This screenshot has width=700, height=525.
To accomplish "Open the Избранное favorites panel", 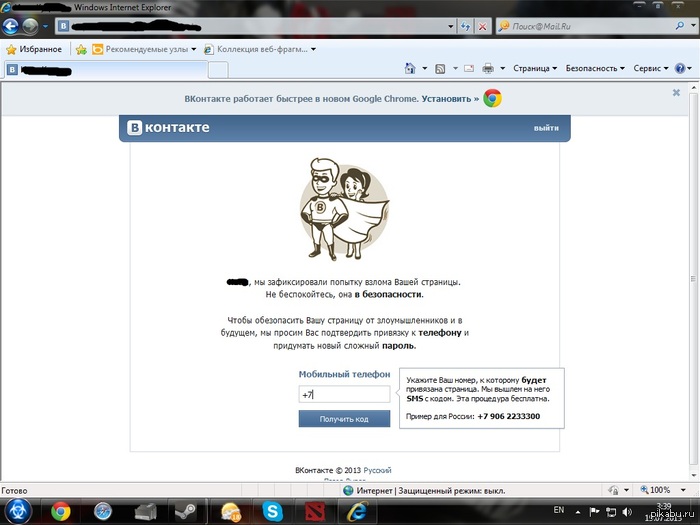I will pos(33,49).
